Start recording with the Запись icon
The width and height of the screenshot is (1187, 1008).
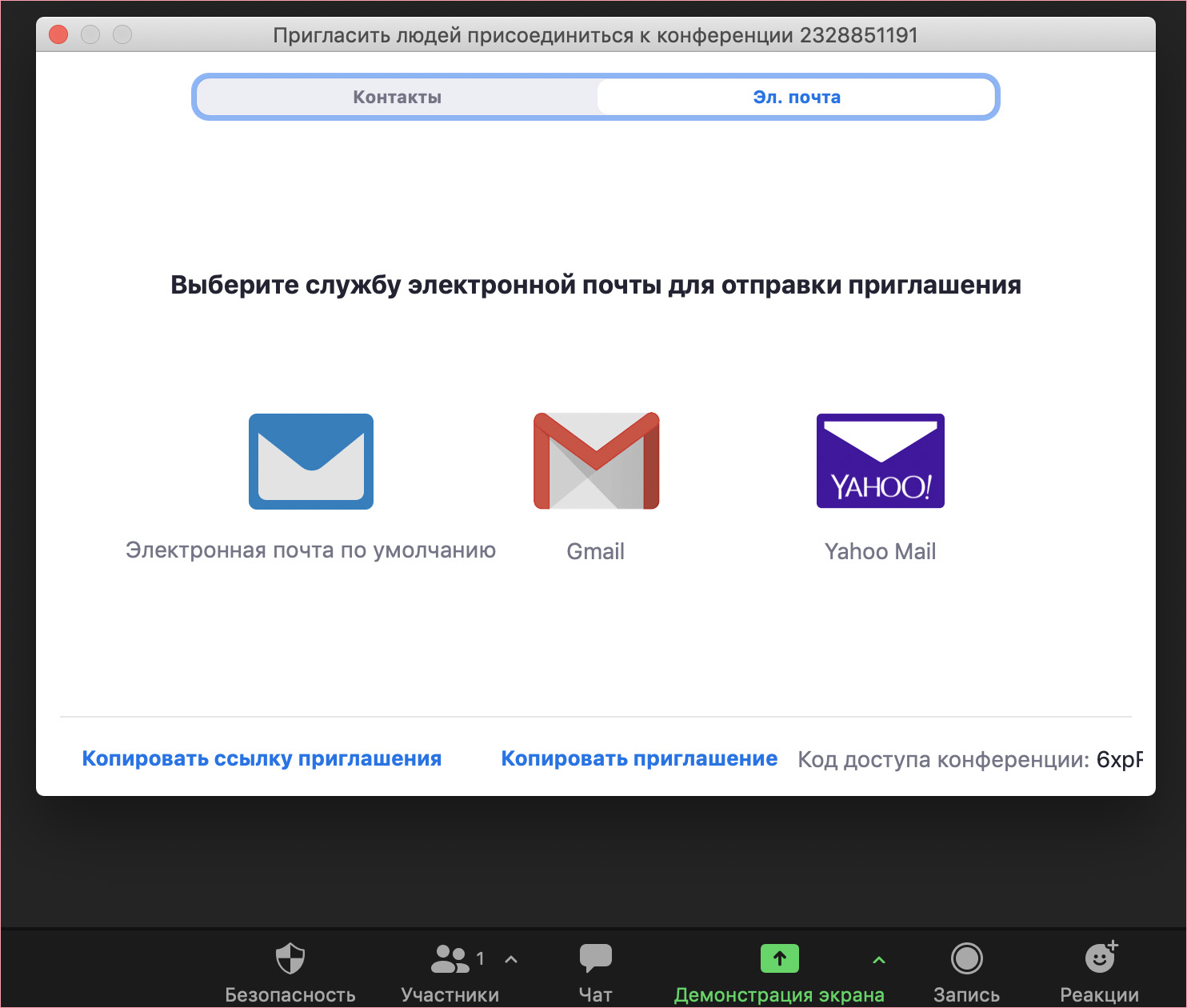point(967,958)
